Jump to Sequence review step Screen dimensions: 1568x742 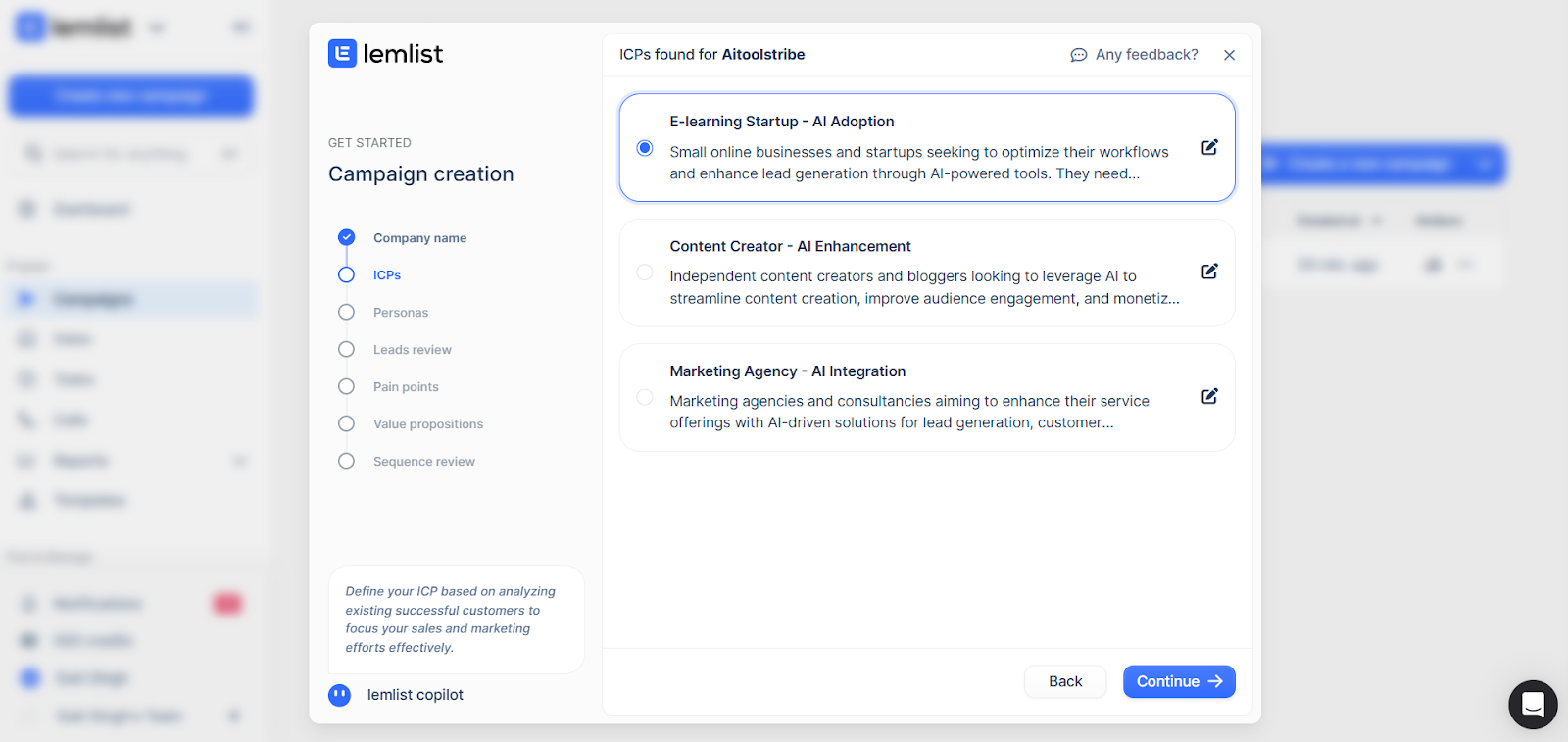coord(424,462)
